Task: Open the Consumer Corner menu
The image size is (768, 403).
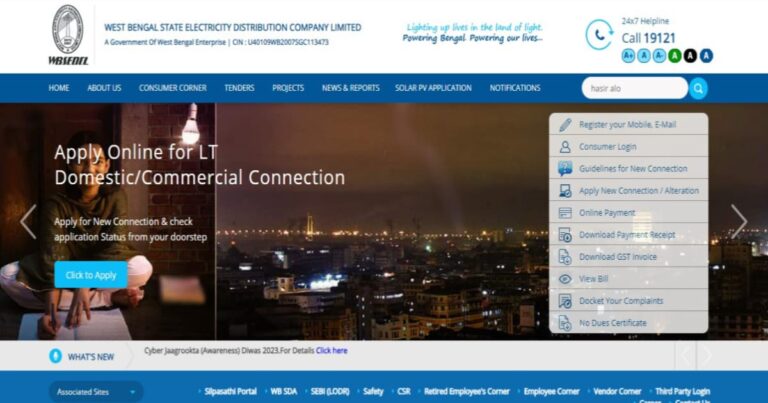Action: 172,88
